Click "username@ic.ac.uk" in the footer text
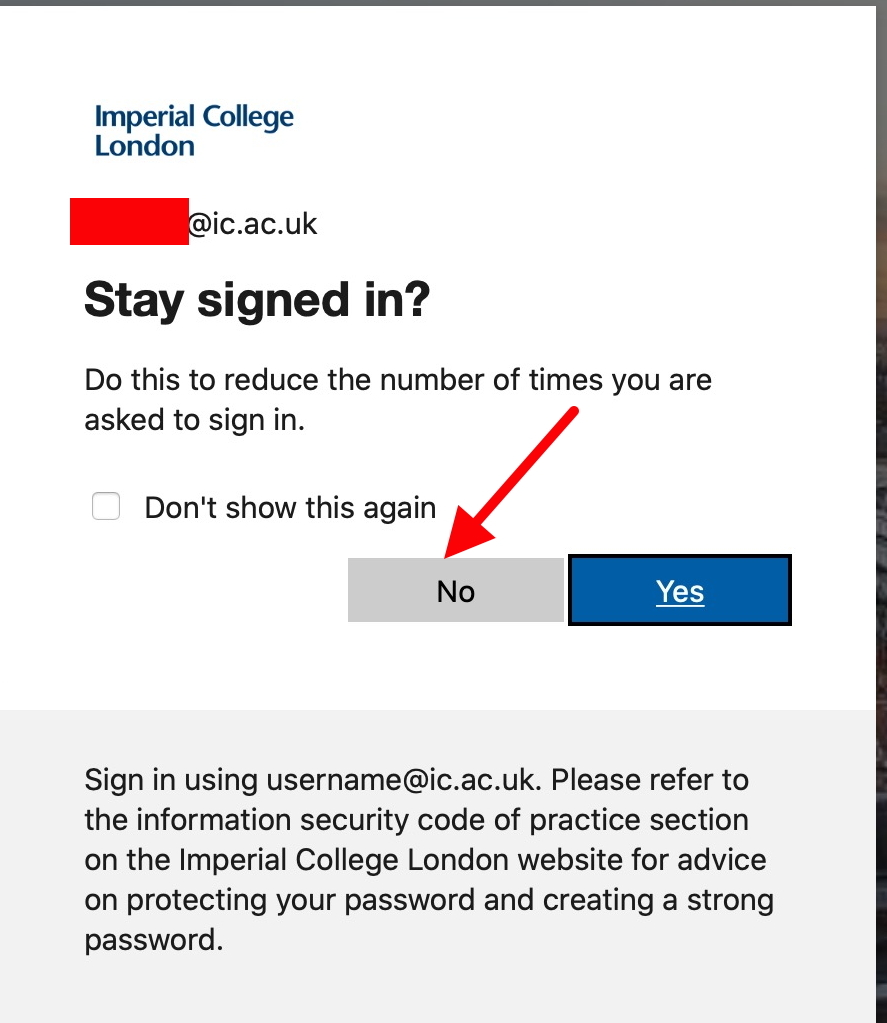The image size is (887, 1023). tap(404, 780)
